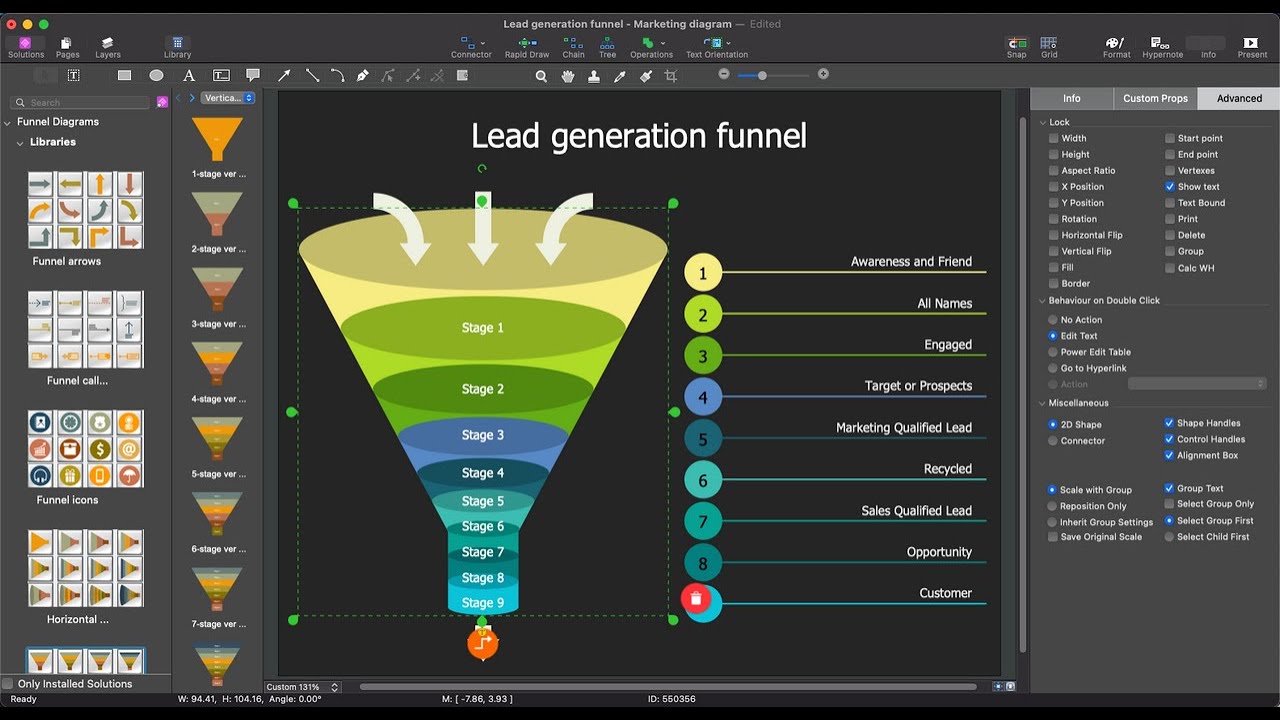Toggle Snap in the toolbar

pyautogui.click(x=1016, y=47)
